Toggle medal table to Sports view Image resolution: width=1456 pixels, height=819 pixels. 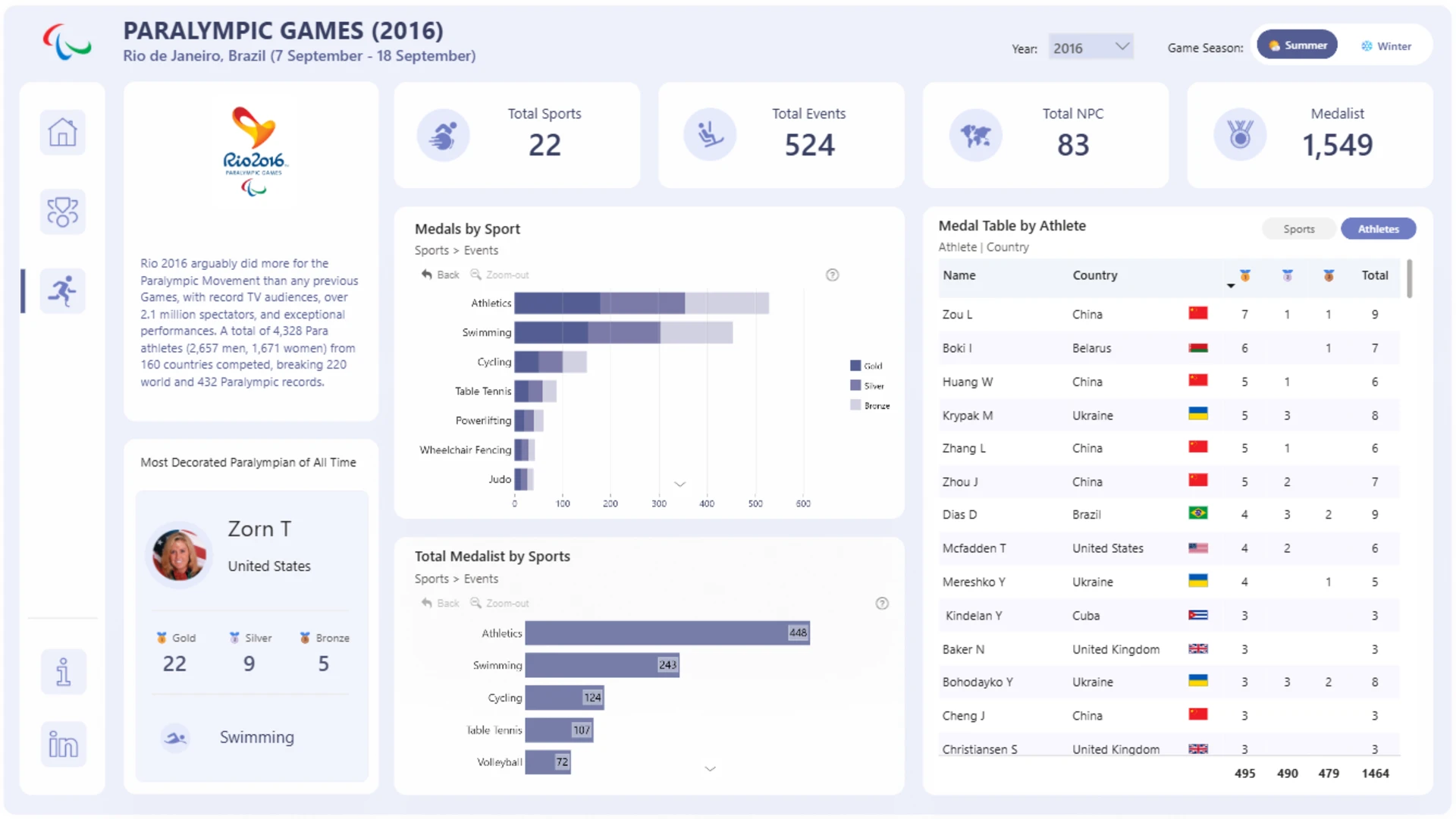[1299, 229]
